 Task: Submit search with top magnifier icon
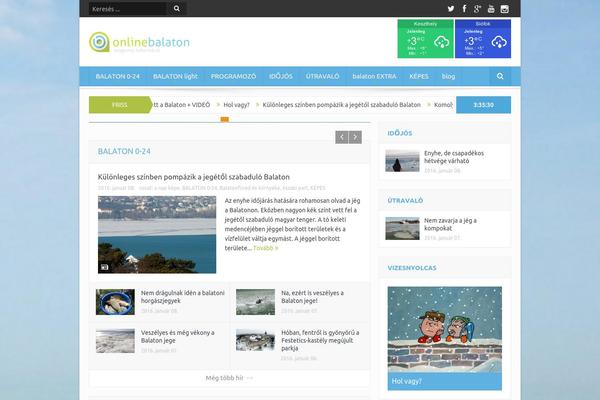click(177, 8)
